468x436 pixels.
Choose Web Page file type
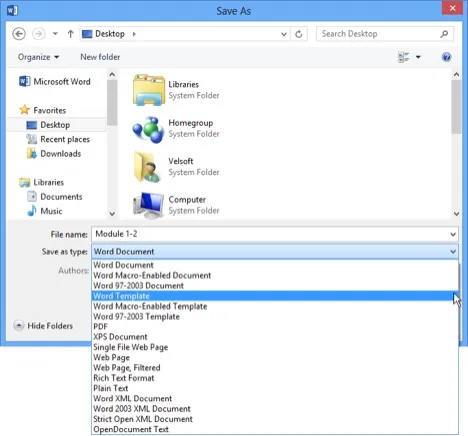[x=275, y=357]
